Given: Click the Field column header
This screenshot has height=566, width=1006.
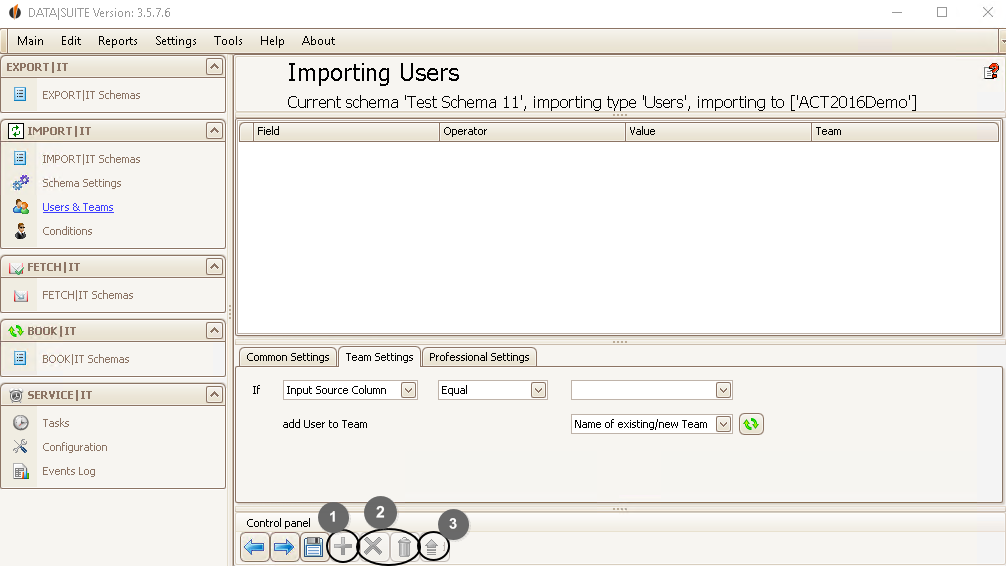Looking at the screenshot, I should click(346, 131).
